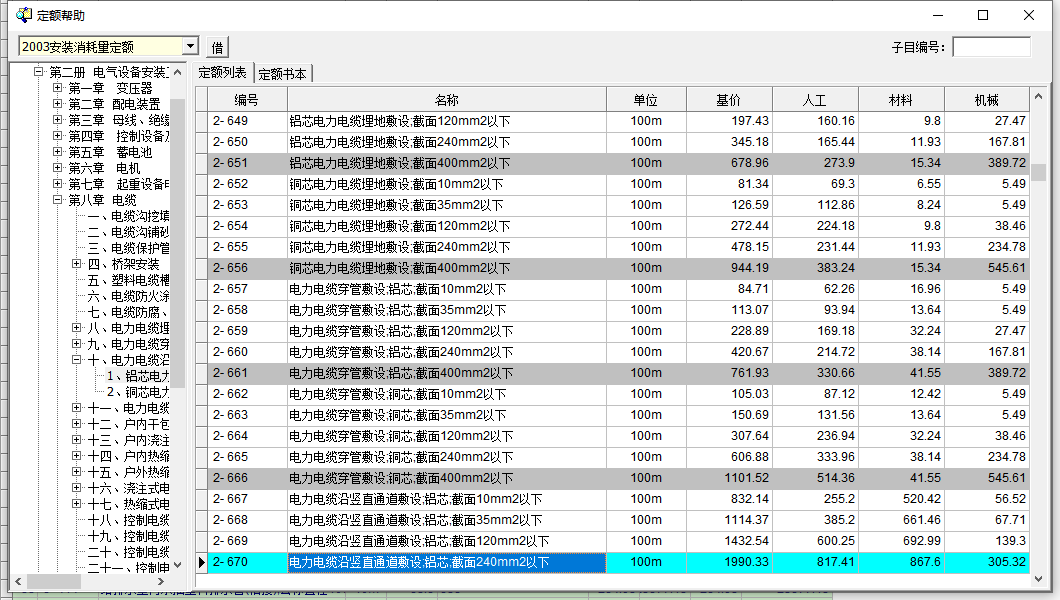Select row 2-649 in the quota list
This screenshot has width=1060, height=600.
619,121
